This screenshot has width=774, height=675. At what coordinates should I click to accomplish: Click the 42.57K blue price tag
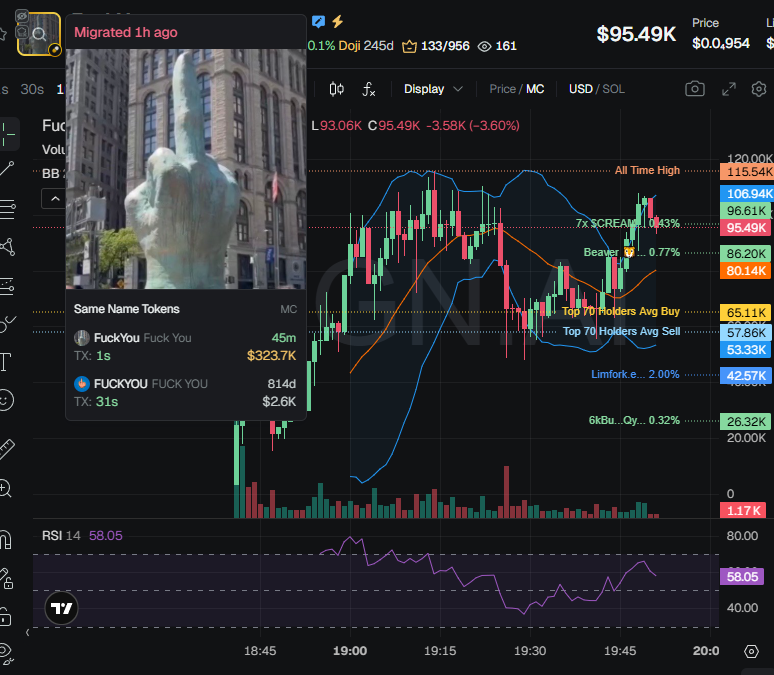(746, 375)
